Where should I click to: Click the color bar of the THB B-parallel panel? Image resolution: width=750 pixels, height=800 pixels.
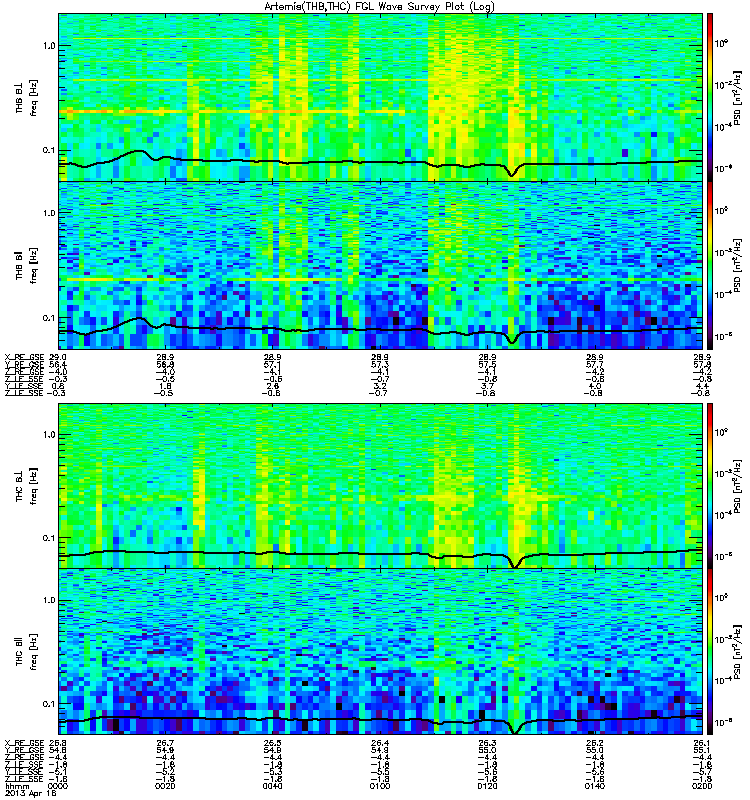click(709, 265)
